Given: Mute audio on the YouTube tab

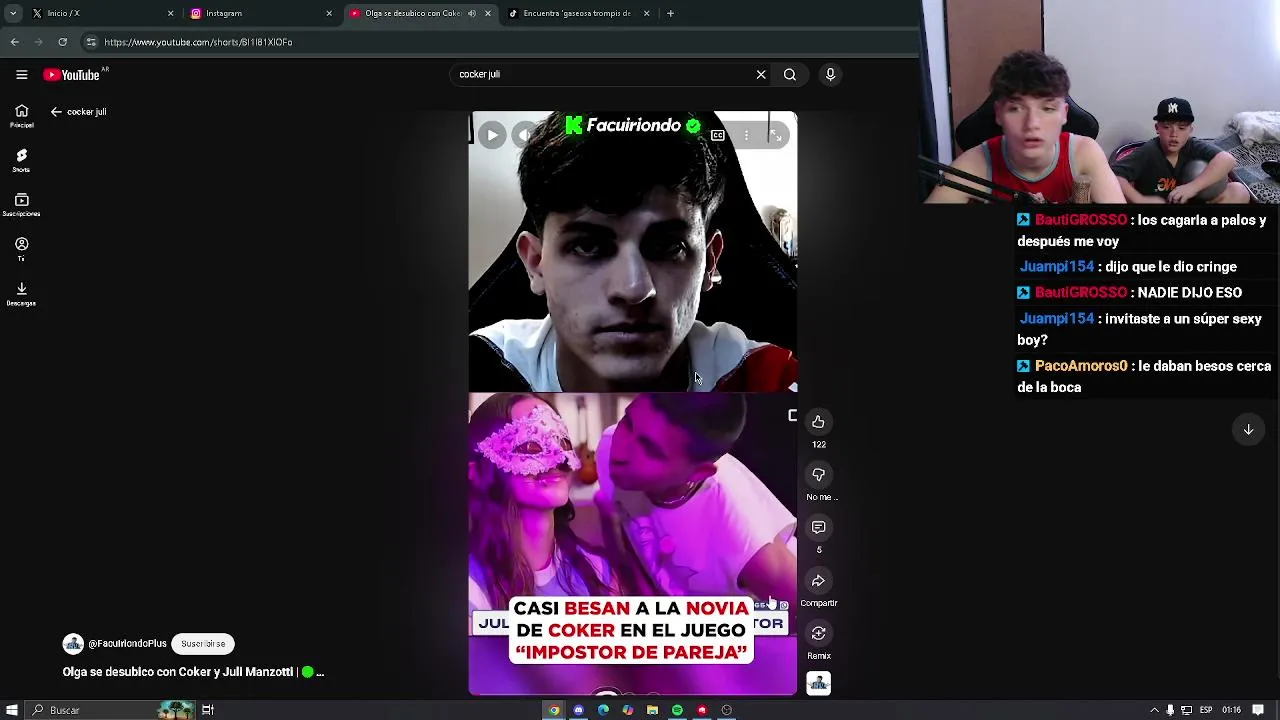Looking at the screenshot, I should [472, 13].
